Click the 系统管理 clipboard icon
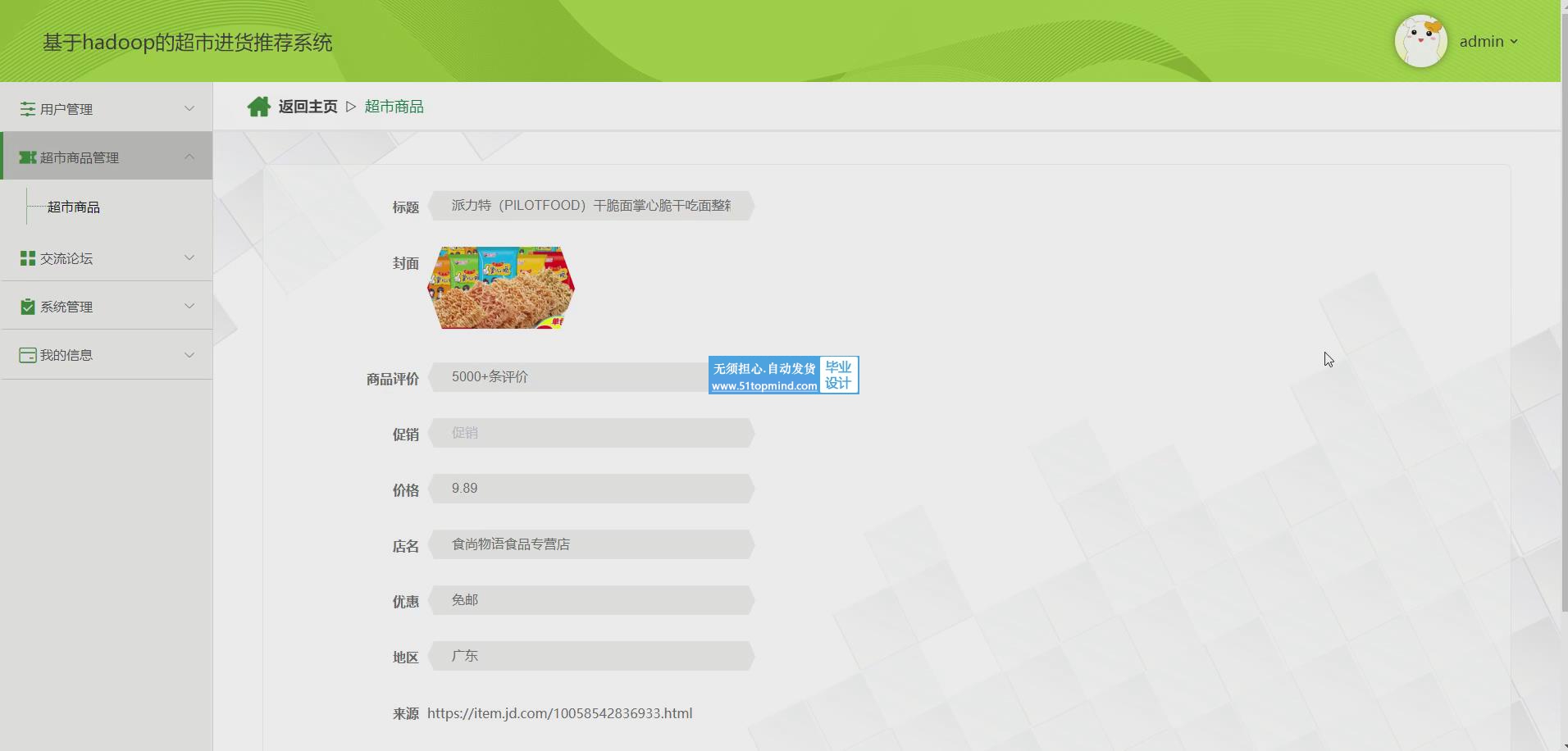 pos(28,306)
